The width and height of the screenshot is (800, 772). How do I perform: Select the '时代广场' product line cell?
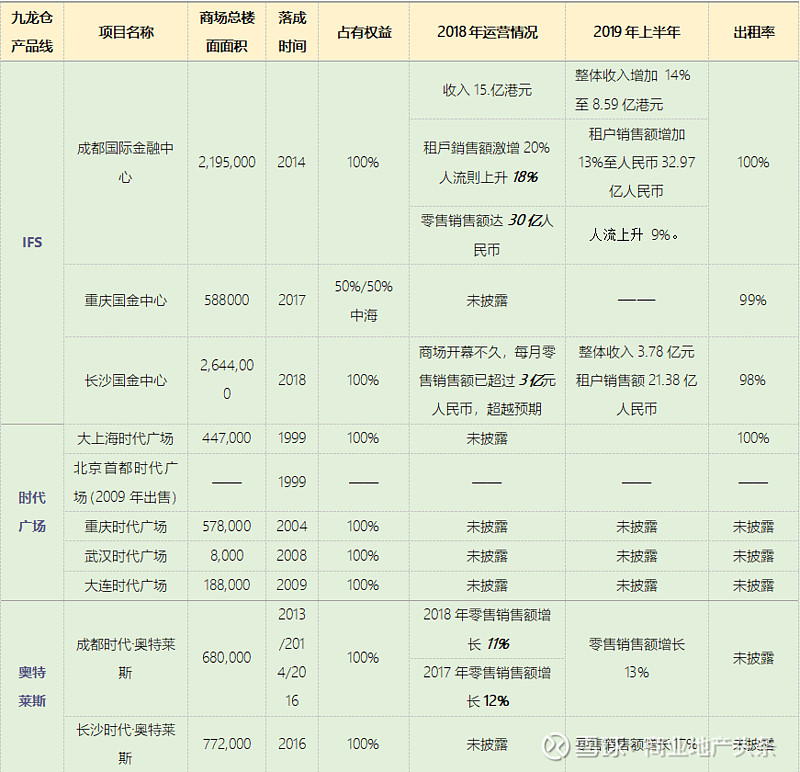pos(32,512)
